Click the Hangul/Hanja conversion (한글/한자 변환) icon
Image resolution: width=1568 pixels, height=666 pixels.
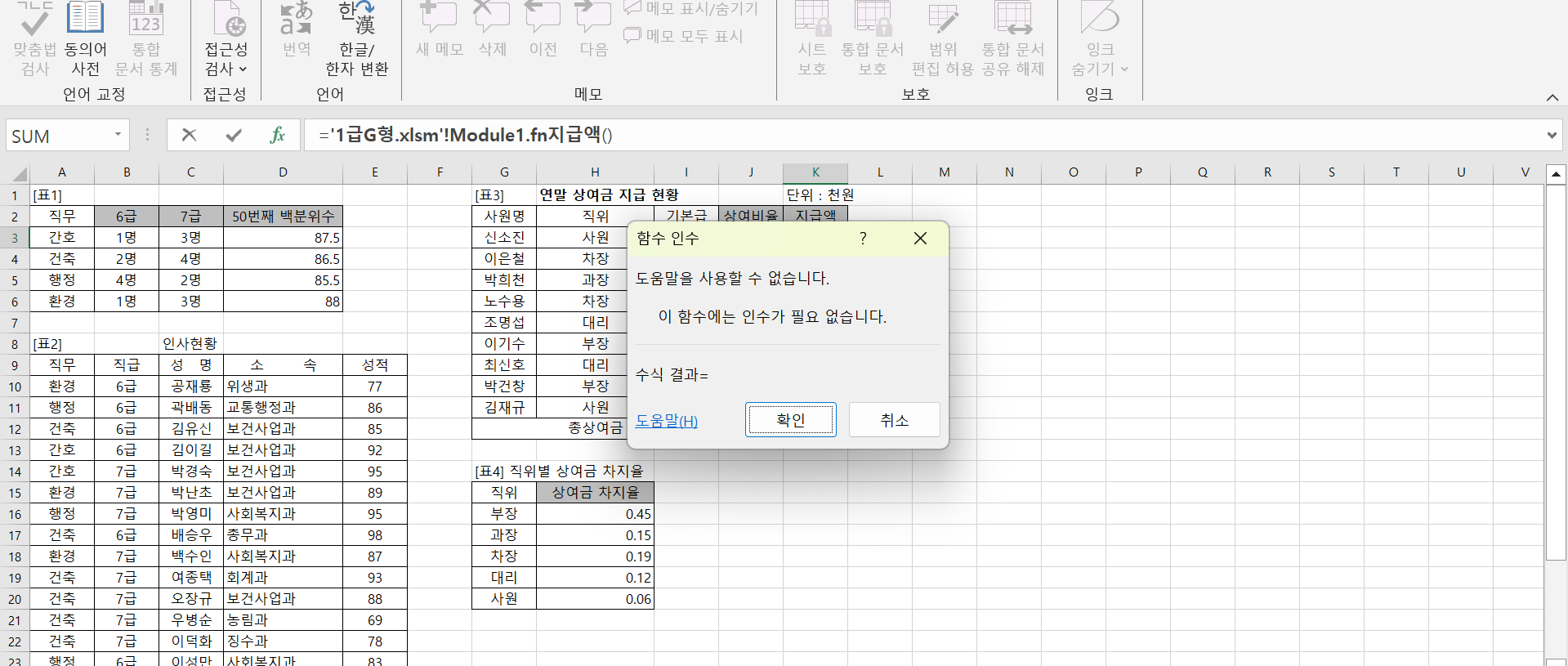pos(356,20)
